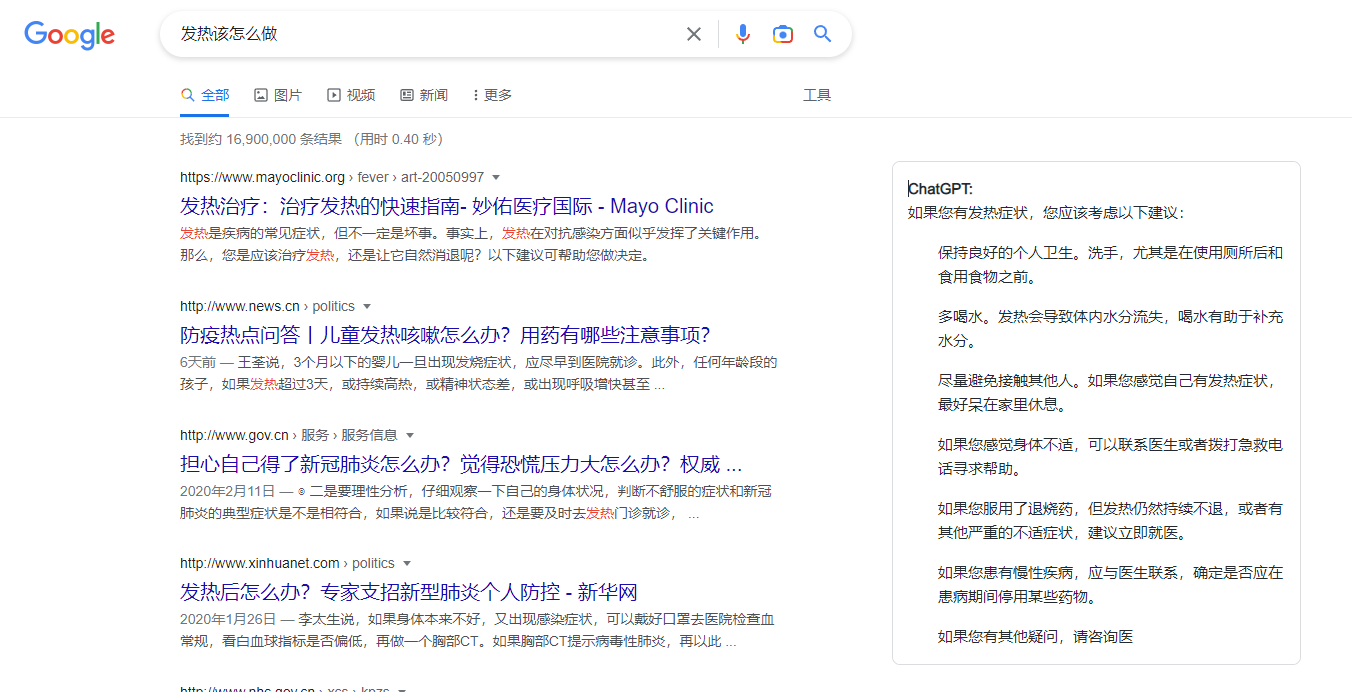Click the 如果您服用了退烧药 advice paragraph
The width and height of the screenshot is (1352, 692).
(1110, 521)
